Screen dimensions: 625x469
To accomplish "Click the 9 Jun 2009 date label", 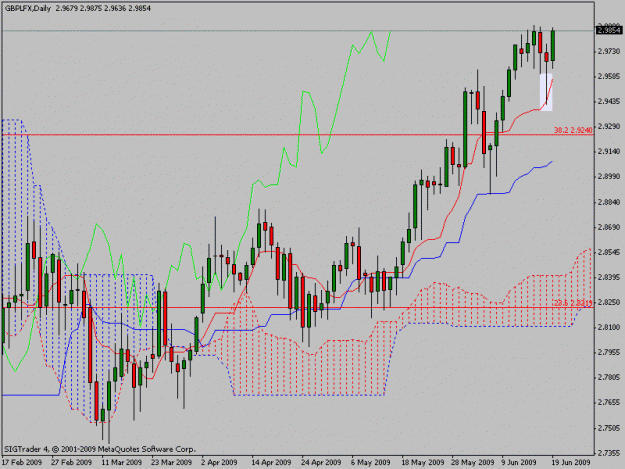I will (519, 463).
